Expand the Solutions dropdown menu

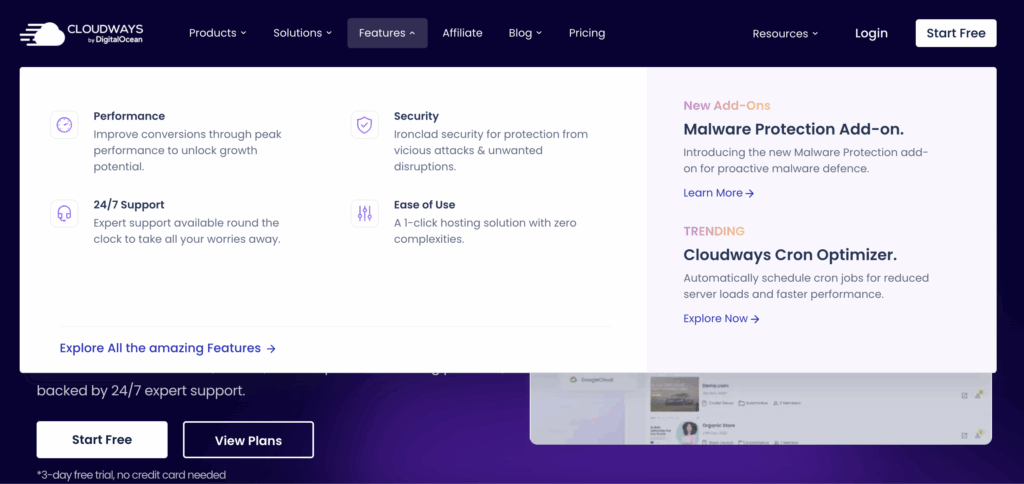302,33
